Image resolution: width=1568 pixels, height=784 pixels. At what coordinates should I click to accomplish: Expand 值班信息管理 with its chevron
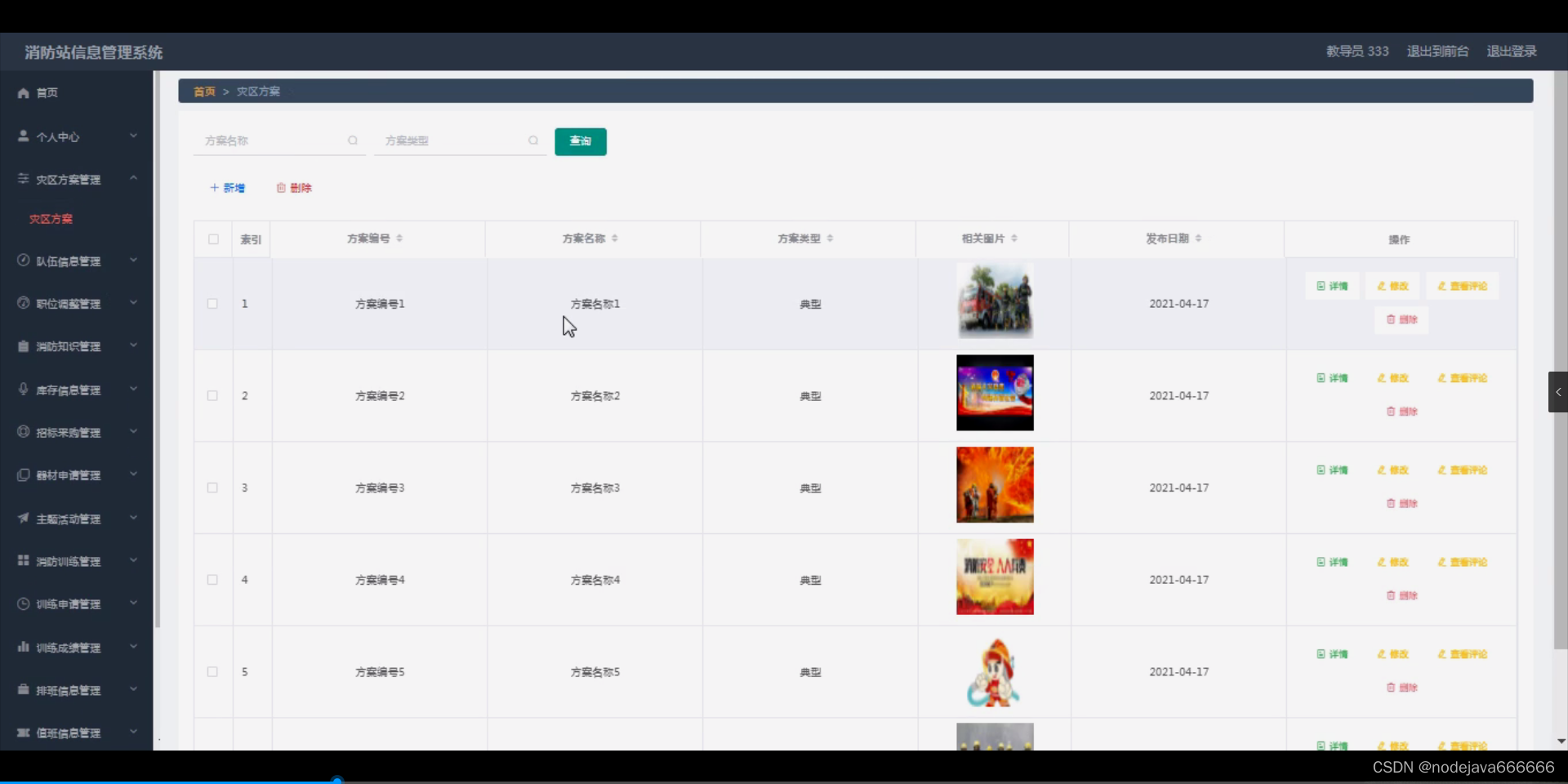133,732
